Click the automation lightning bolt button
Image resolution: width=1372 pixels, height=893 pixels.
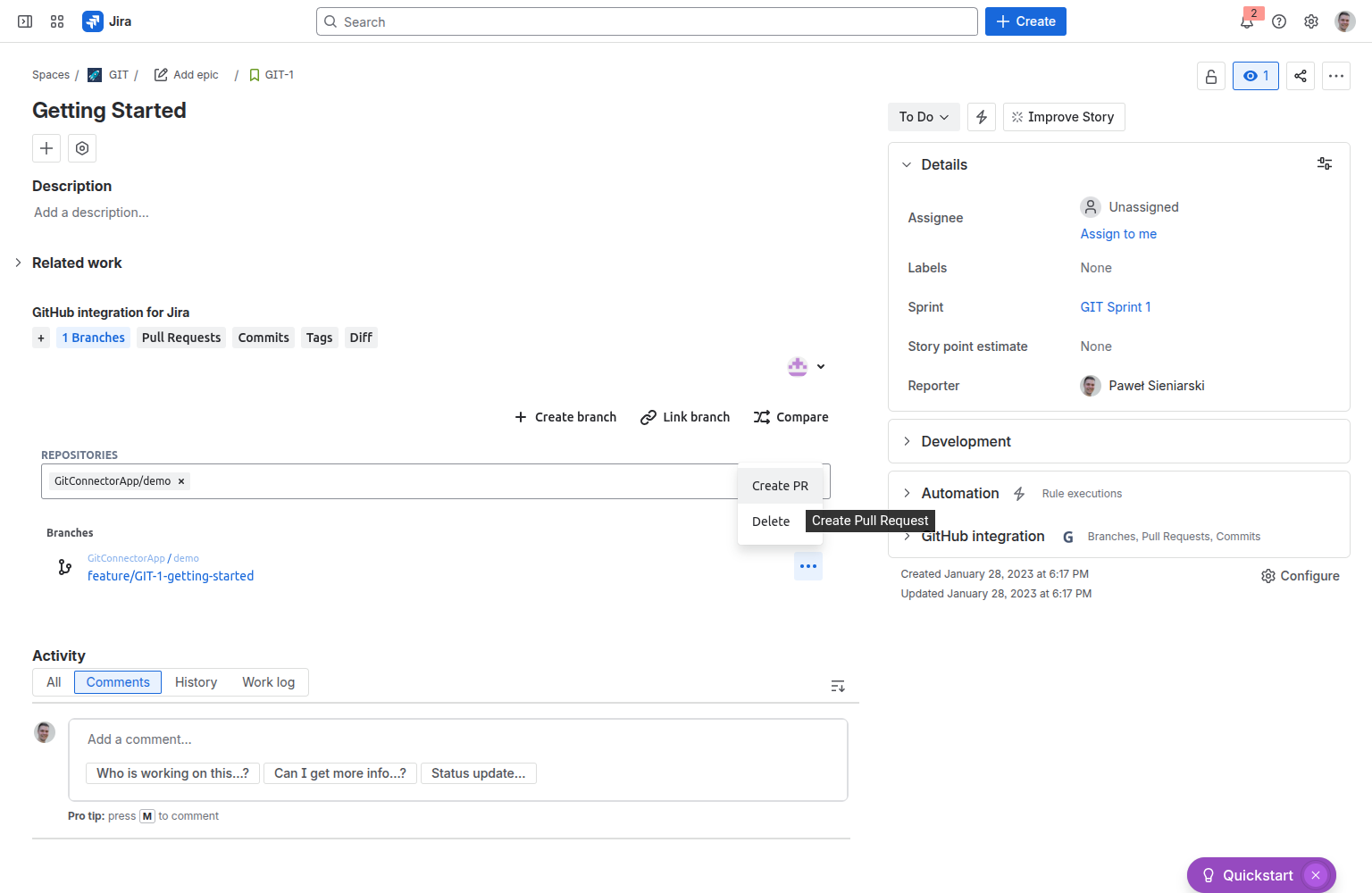982,117
